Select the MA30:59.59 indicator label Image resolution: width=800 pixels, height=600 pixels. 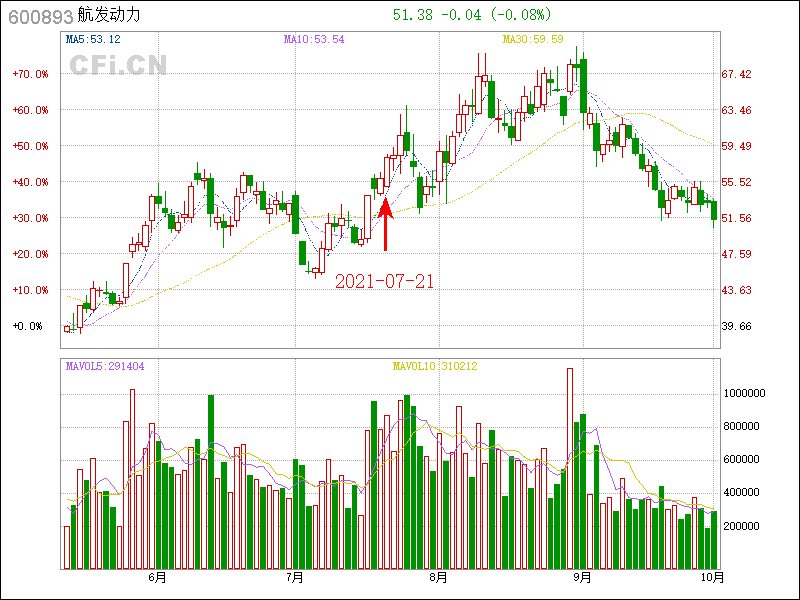533,40
